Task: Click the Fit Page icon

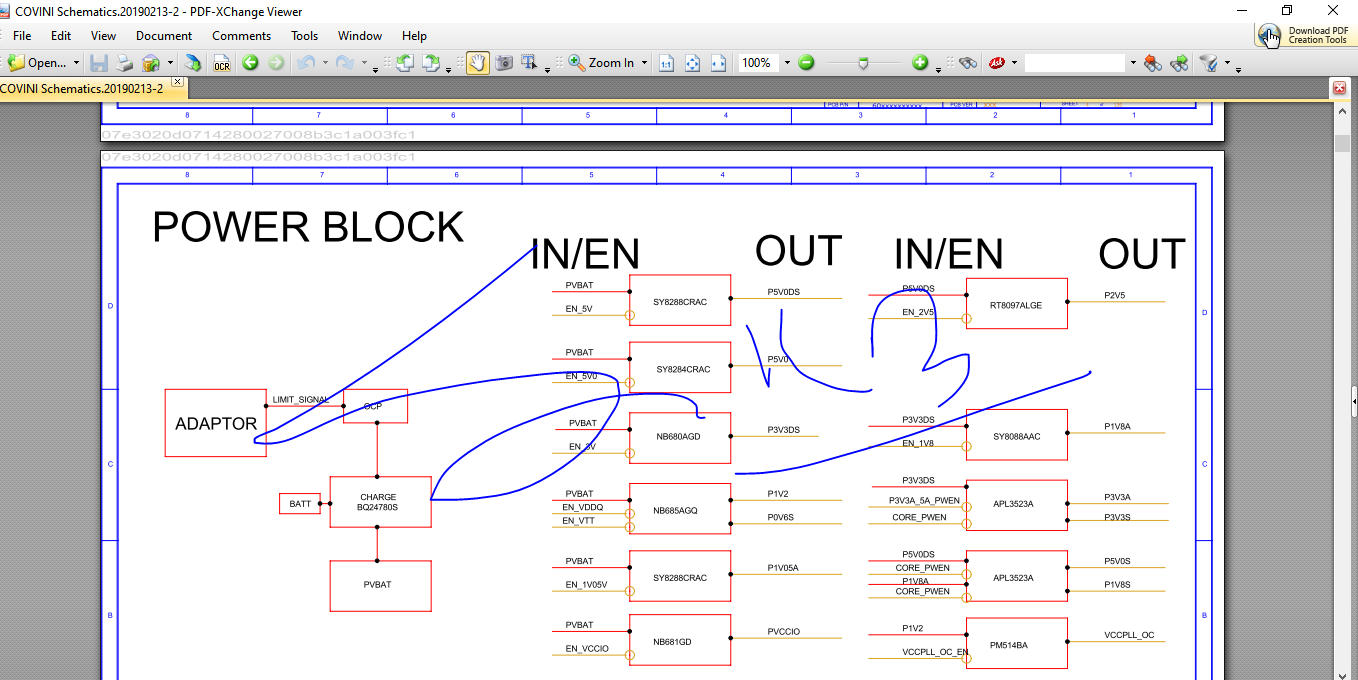Action: 692,63
